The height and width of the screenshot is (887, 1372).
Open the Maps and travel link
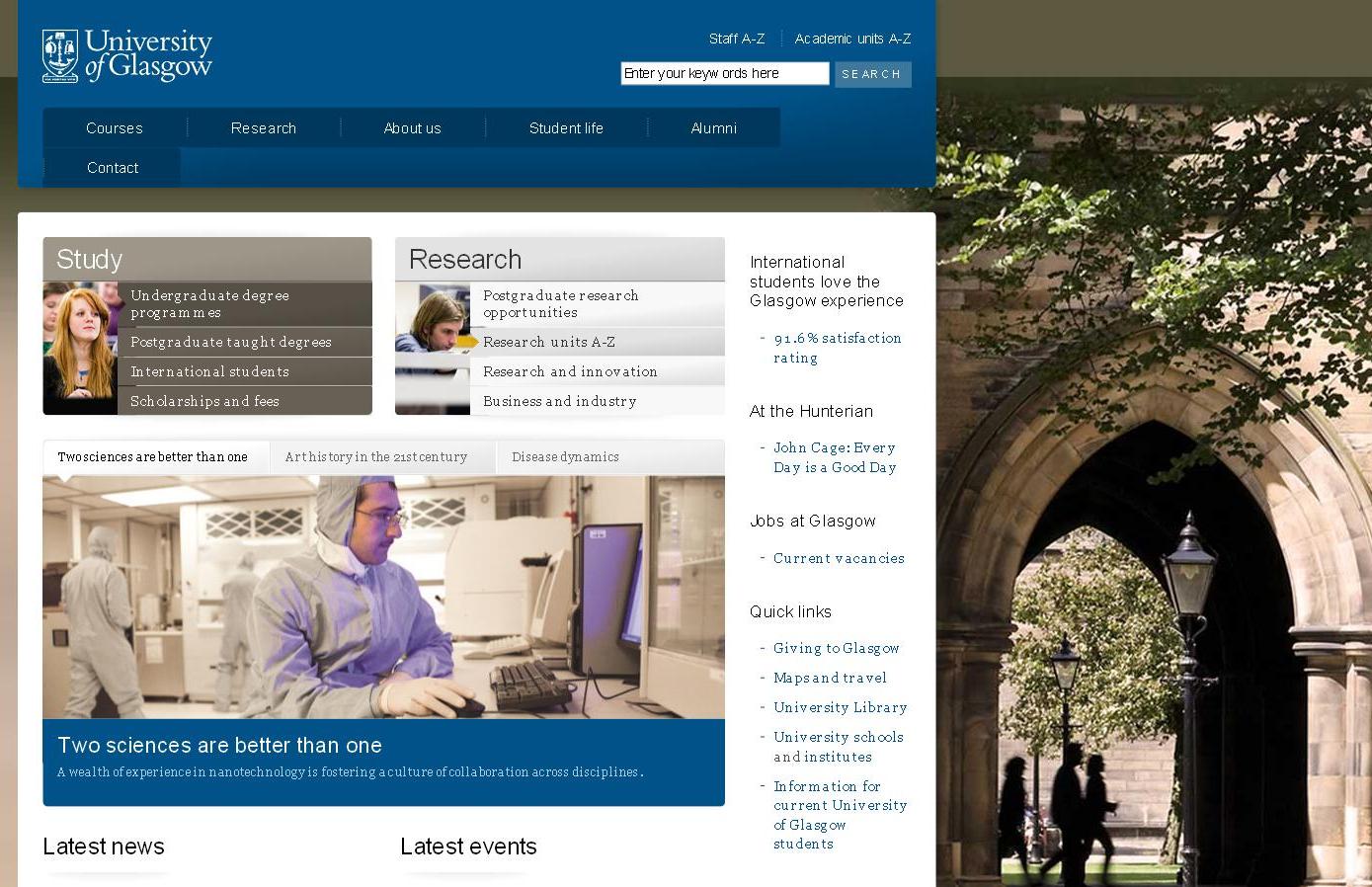830,678
